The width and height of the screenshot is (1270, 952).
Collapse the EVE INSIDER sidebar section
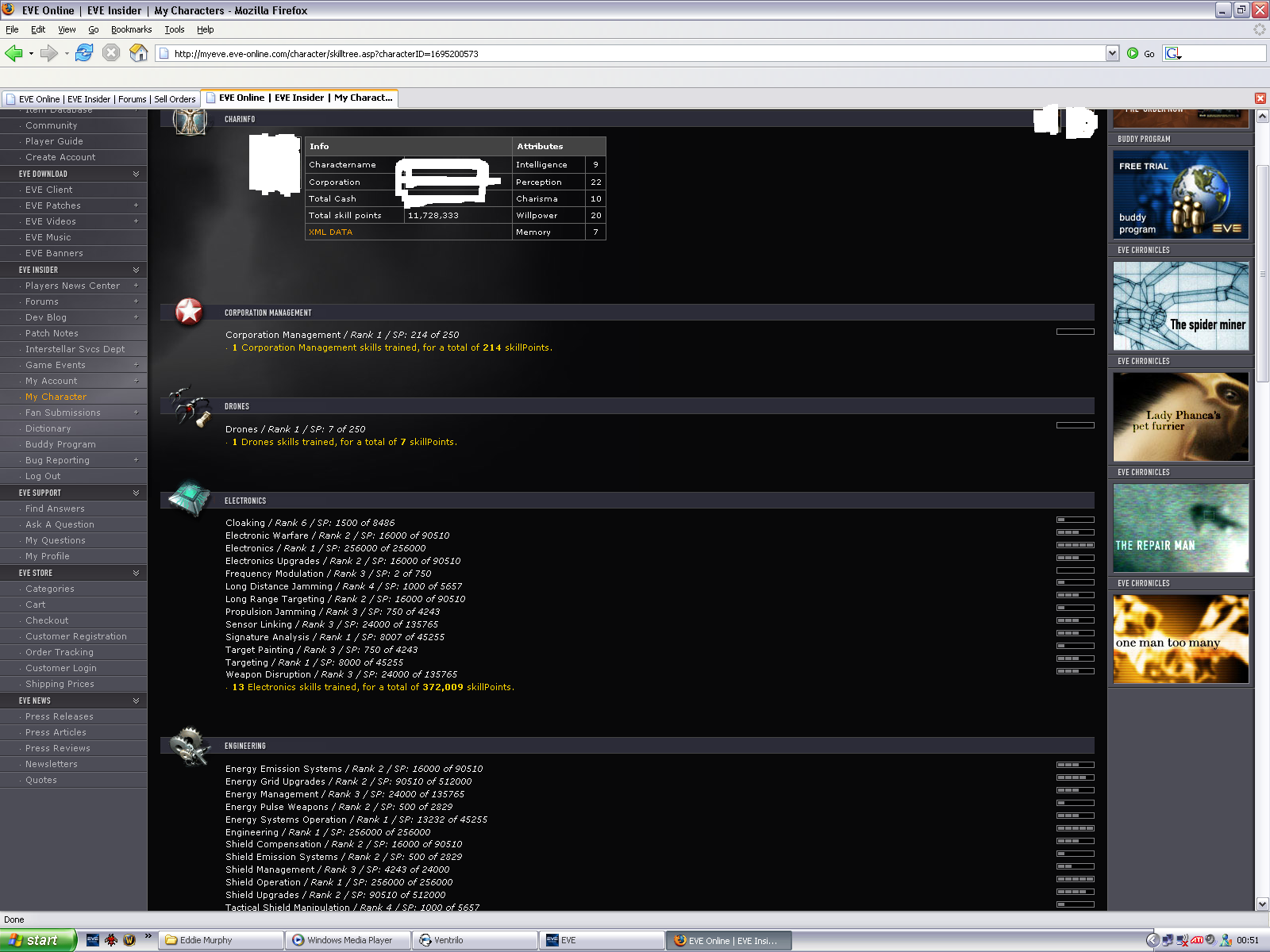[136, 270]
